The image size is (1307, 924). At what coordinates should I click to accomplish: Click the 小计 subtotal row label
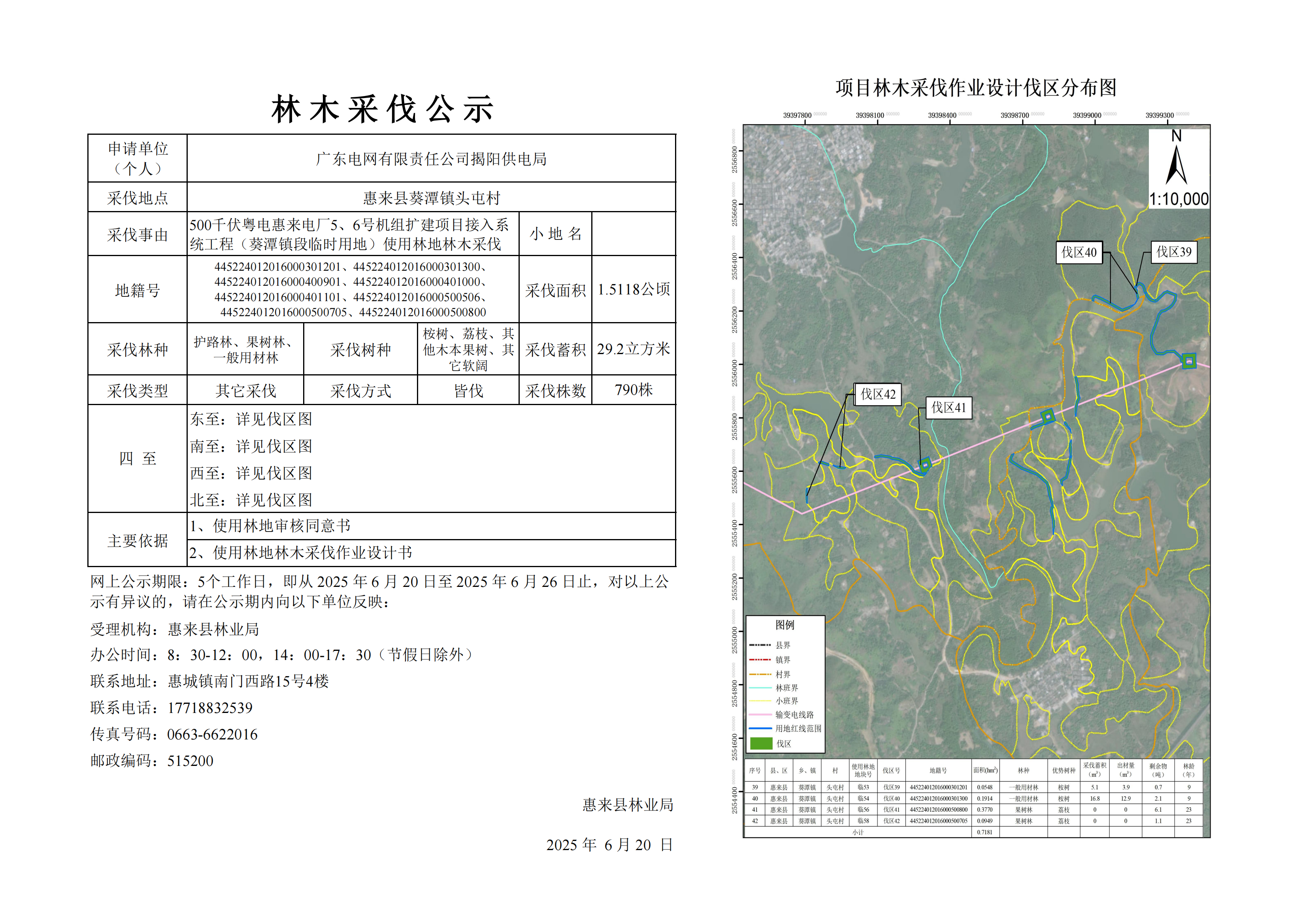pos(858,832)
